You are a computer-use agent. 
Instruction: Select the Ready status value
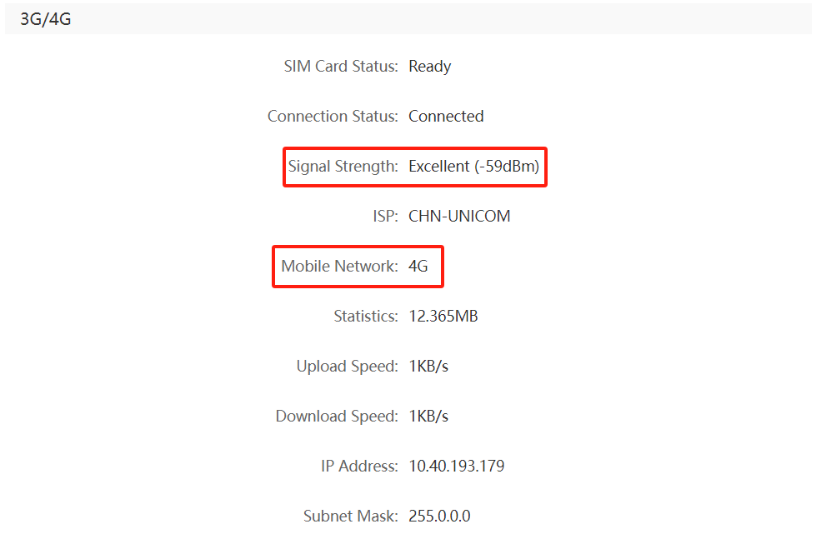[x=430, y=67]
